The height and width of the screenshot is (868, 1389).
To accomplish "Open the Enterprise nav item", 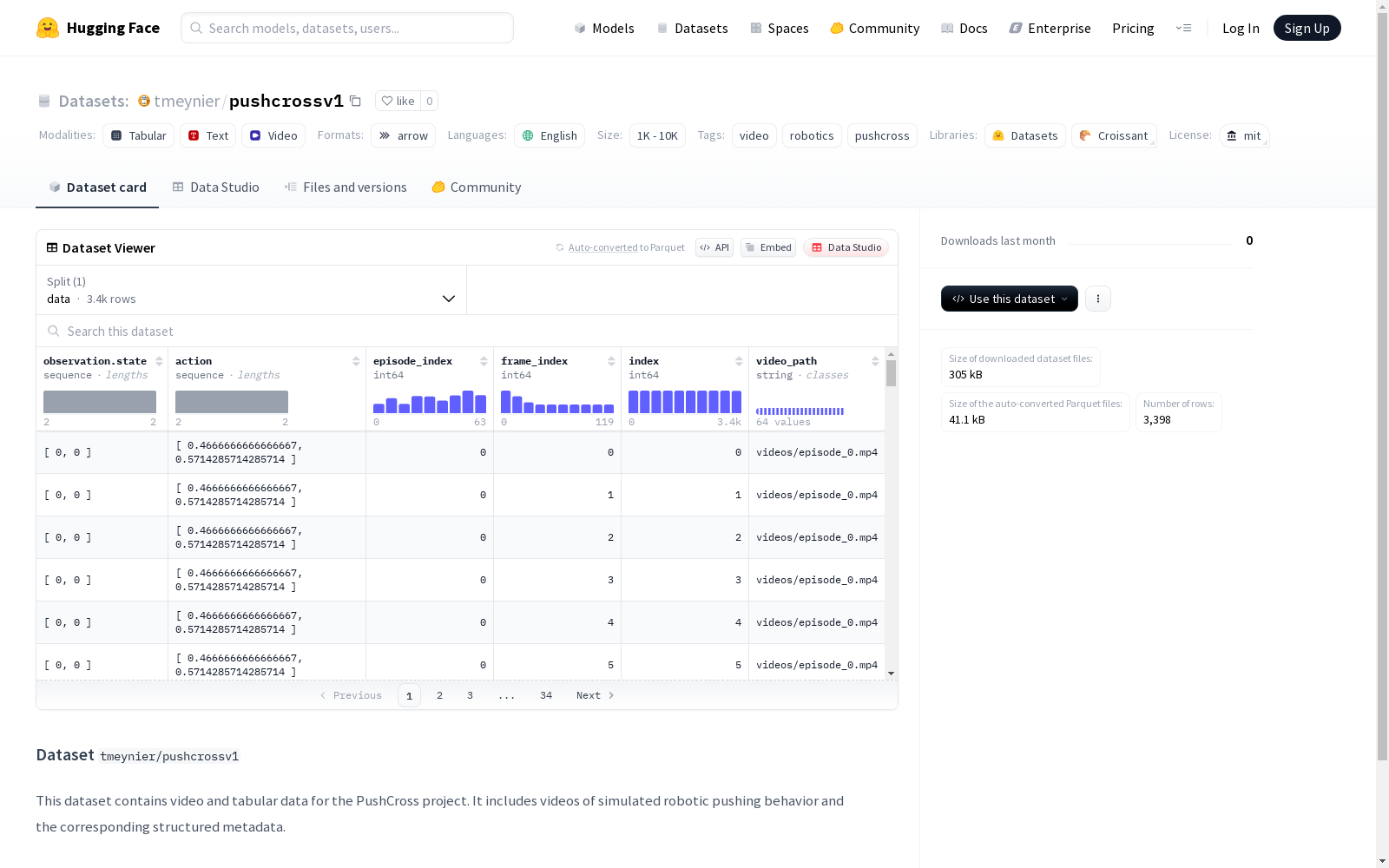I will point(1050,28).
